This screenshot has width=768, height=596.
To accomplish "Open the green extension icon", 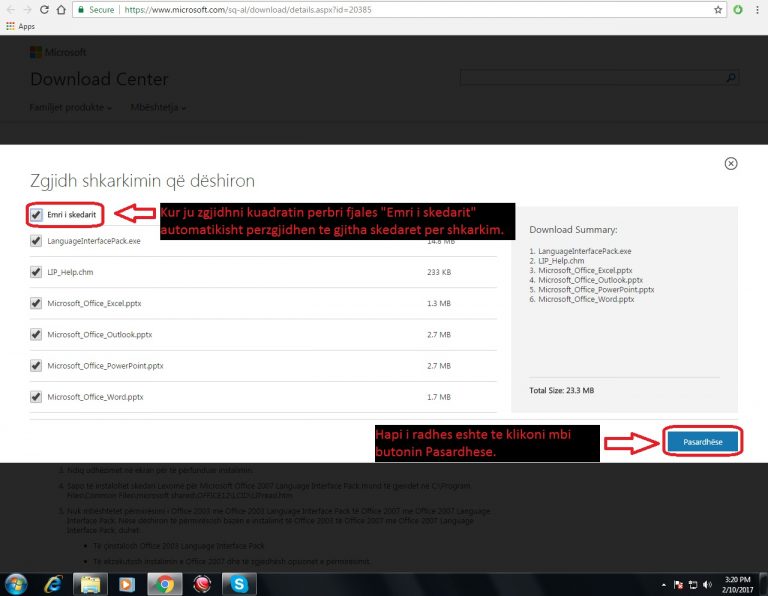I will point(738,9).
